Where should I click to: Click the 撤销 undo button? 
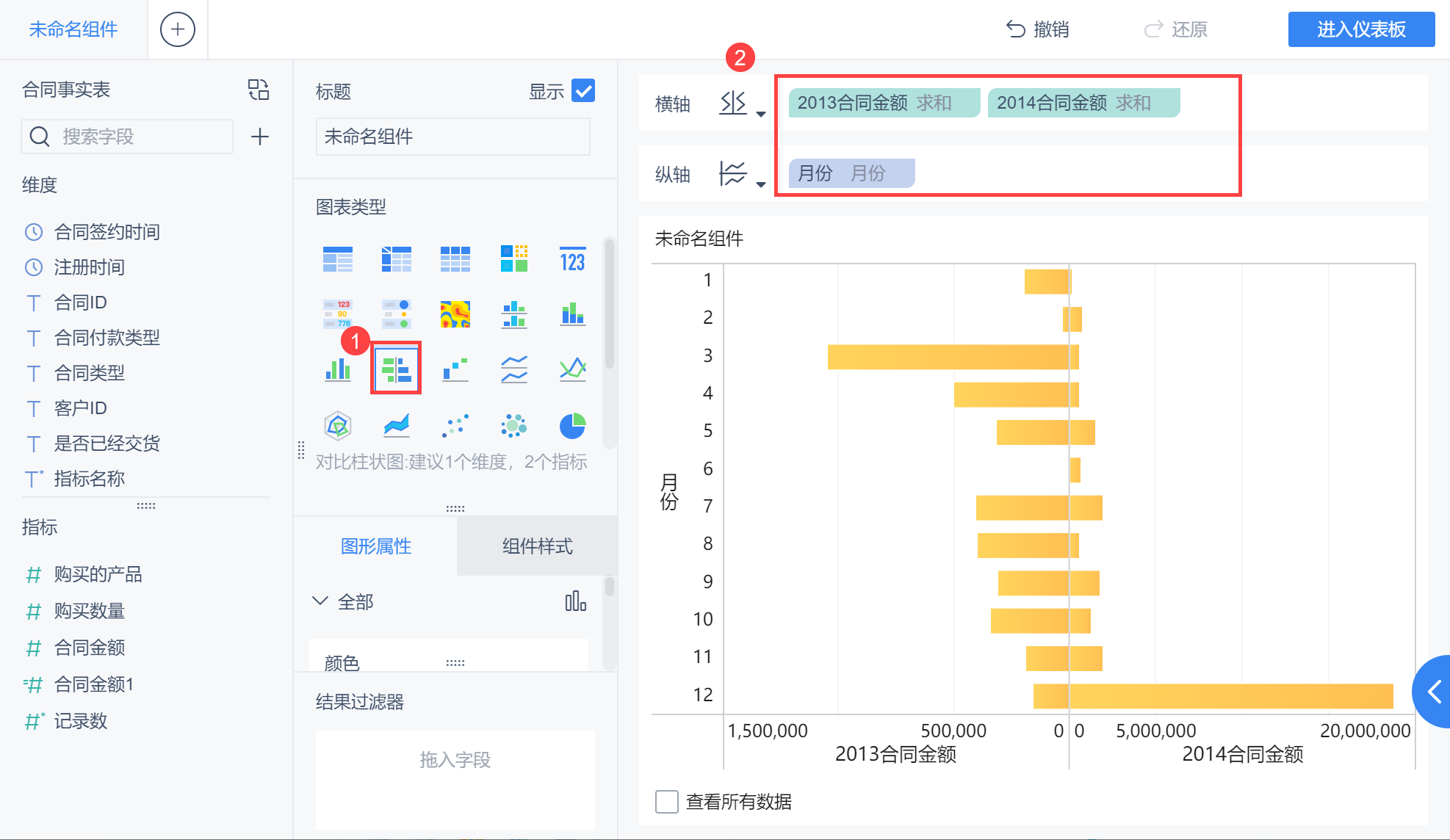(x=1037, y=29)
